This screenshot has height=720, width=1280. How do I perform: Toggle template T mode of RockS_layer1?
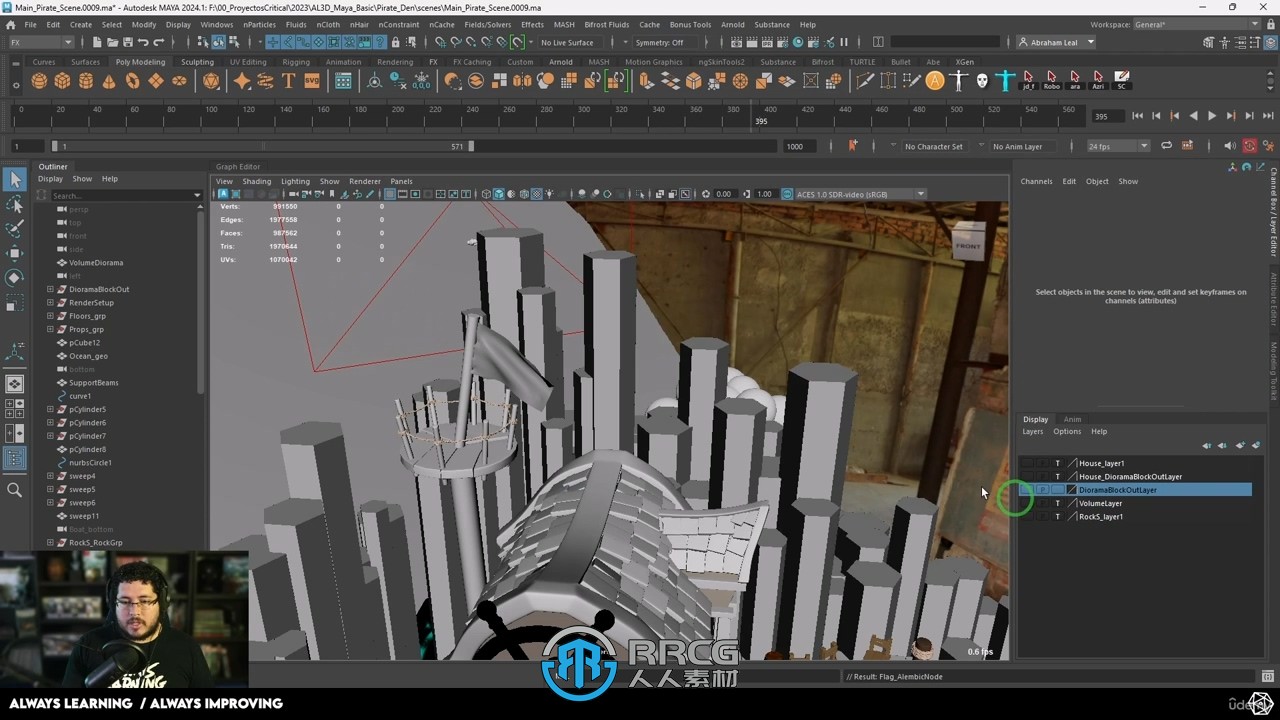(x=1057, y=517)
